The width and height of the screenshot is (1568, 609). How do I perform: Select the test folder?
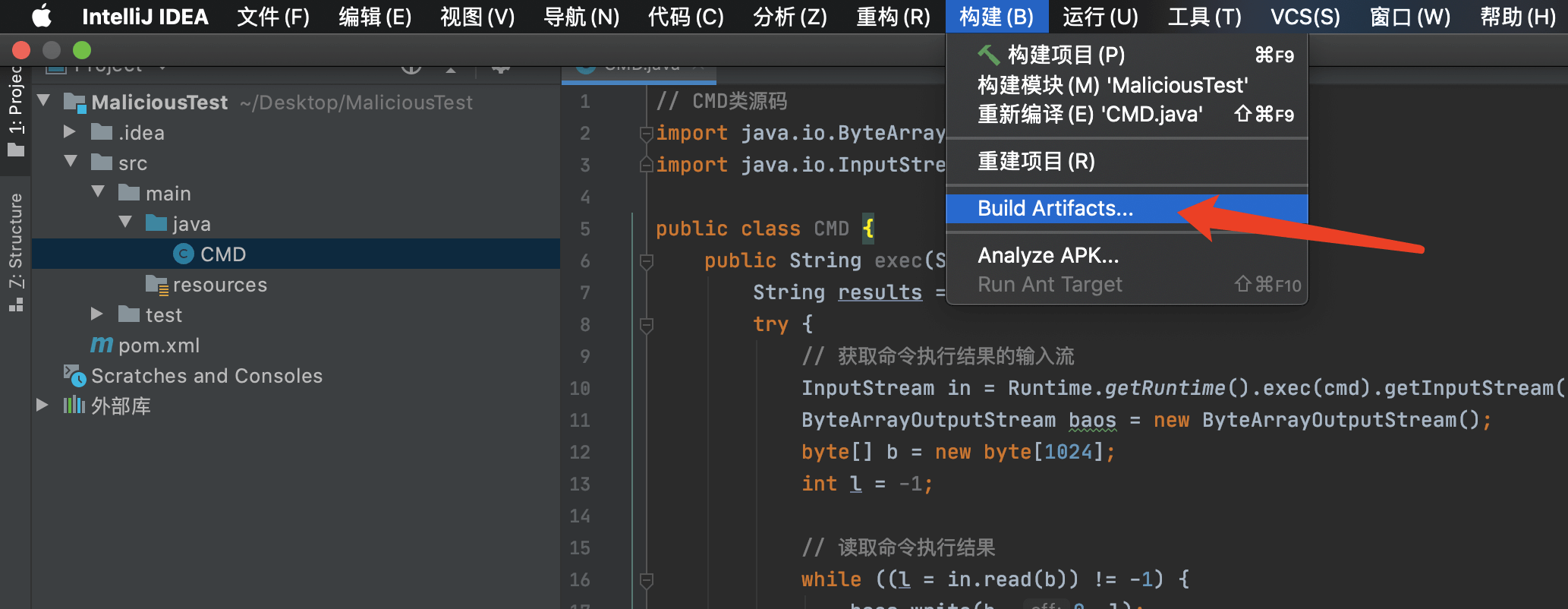pyautogui.click(x=164, y=315)
